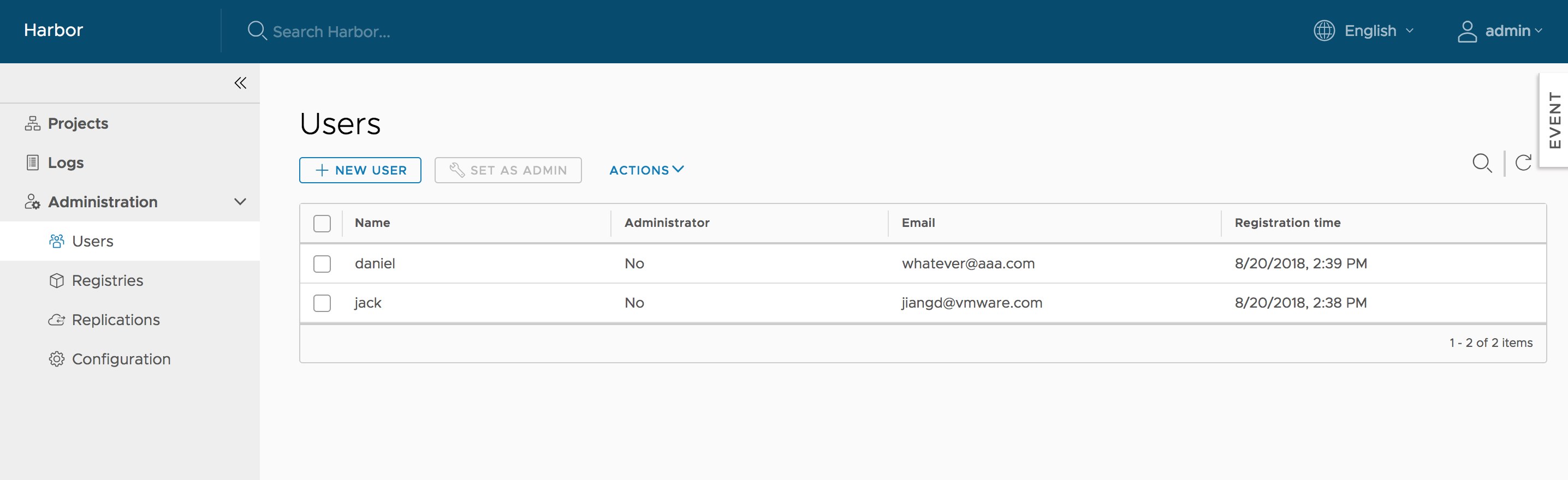This screenshot has width=1568, height=480.
Task: Go to Logs in sidebar
Action: coord(66,163)
